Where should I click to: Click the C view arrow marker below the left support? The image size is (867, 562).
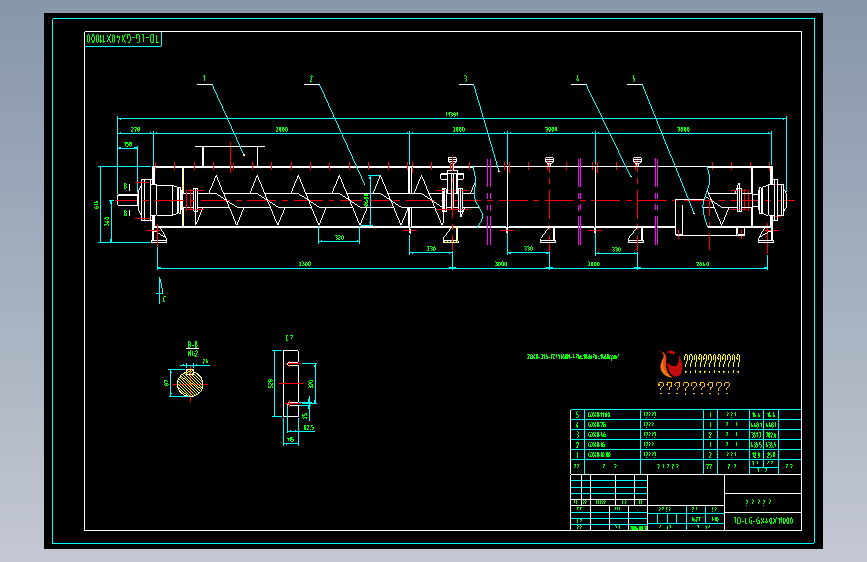[161, 291]
